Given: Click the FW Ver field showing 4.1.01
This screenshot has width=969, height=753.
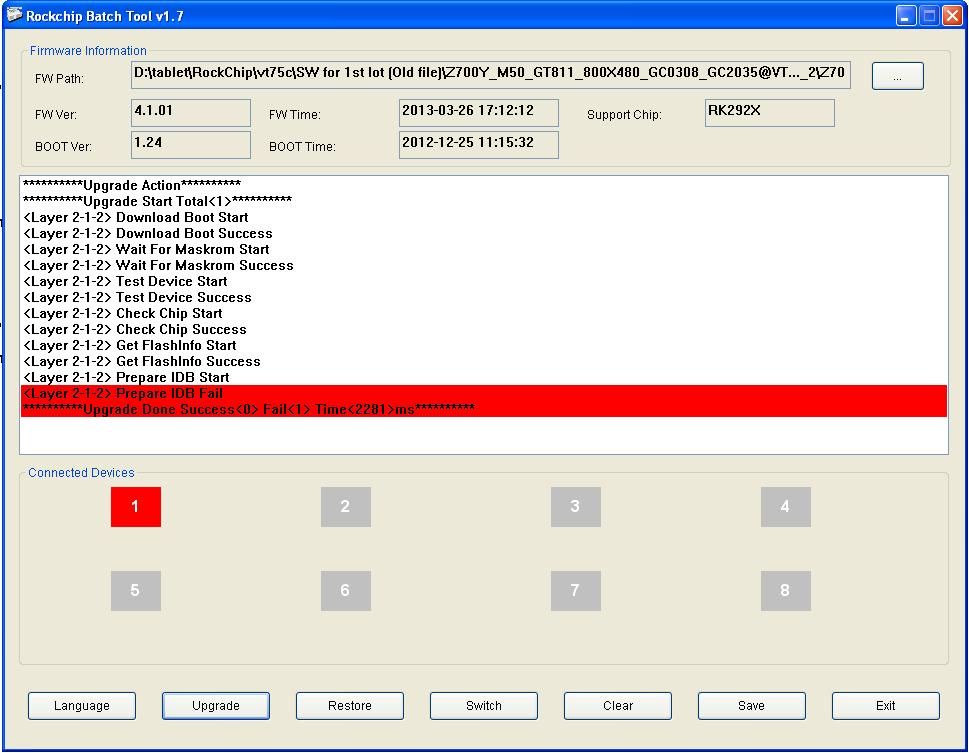Looking at the screenshot, I should coord(190,112).
